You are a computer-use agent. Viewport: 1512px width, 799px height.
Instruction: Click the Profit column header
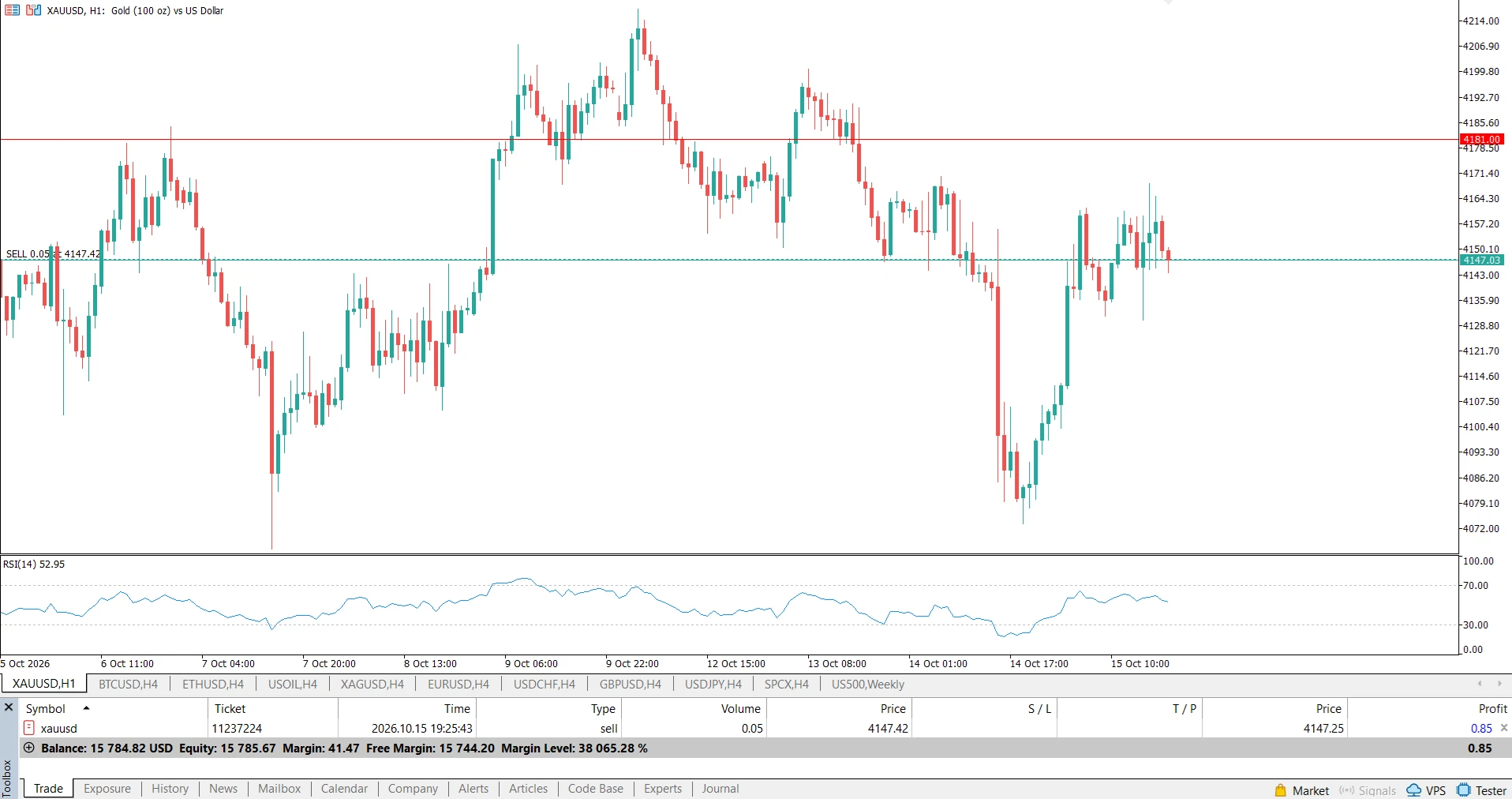[x=1492, y=708]
